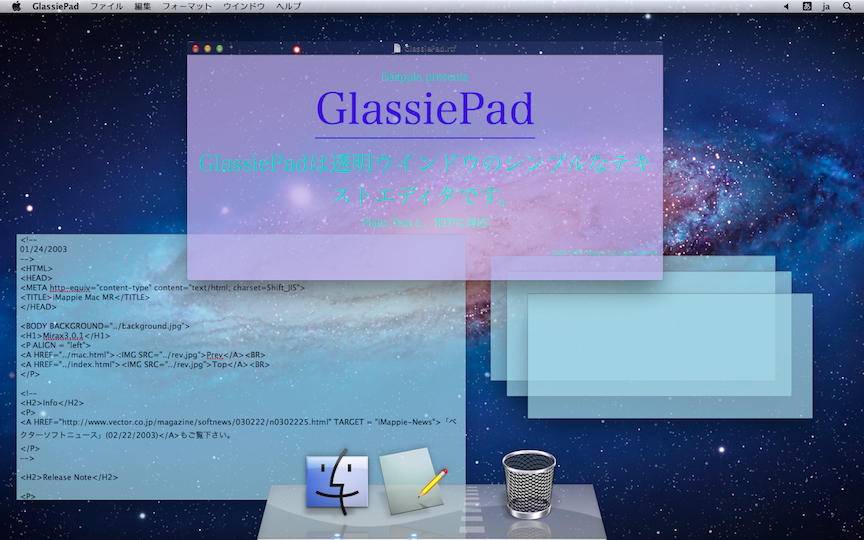Bring the front-most empty light-blue window forward
The width and height of the screenshot is (864, 540).
click(x=670, y=356)
